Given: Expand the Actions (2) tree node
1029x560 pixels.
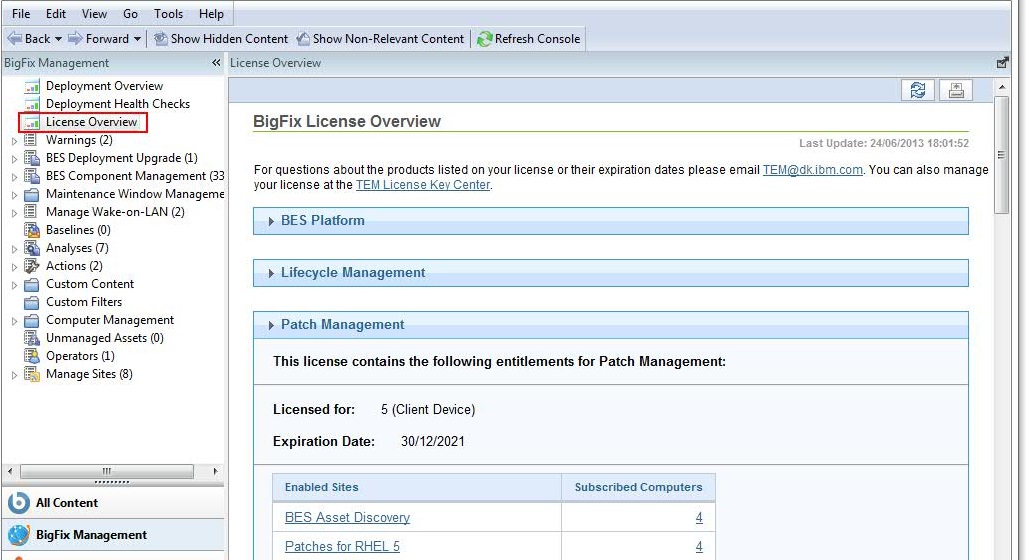Looking at the screenshot, I should [x=14, y=267].
